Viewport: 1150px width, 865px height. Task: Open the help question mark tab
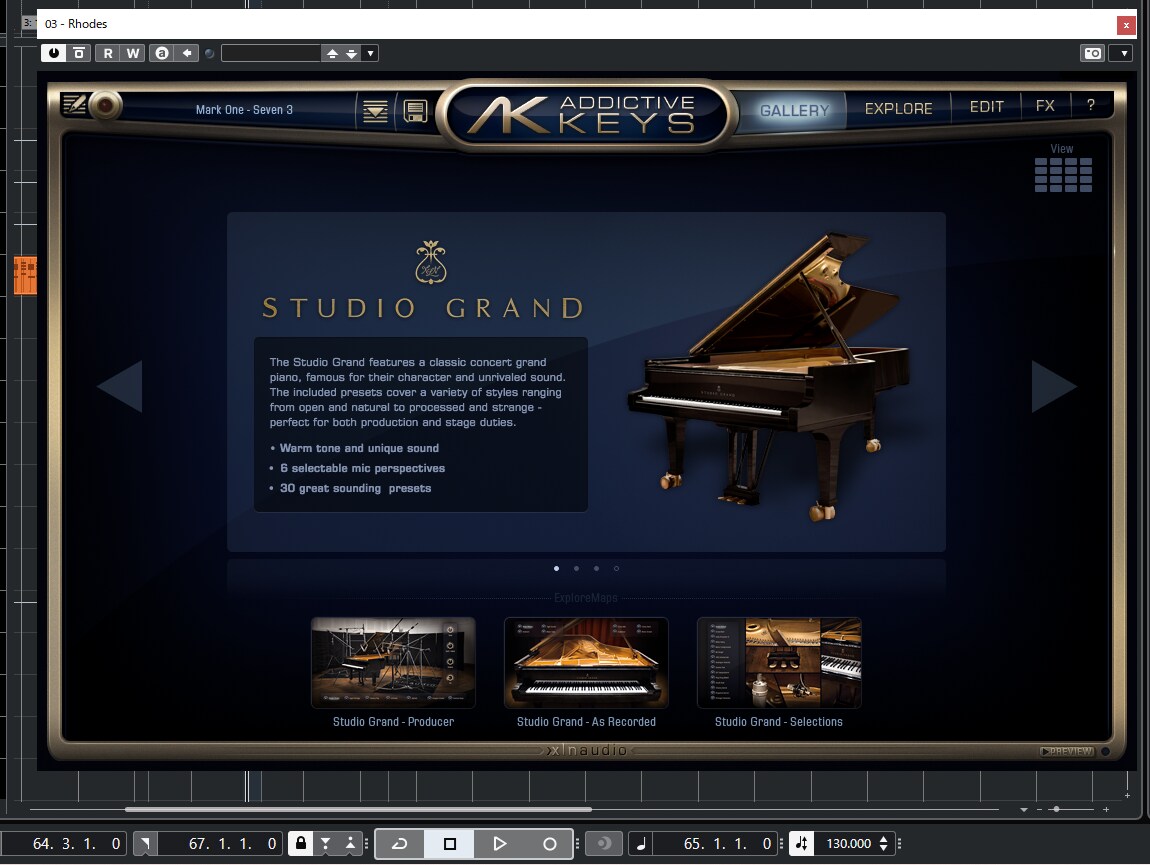[x=1091, y=105]
